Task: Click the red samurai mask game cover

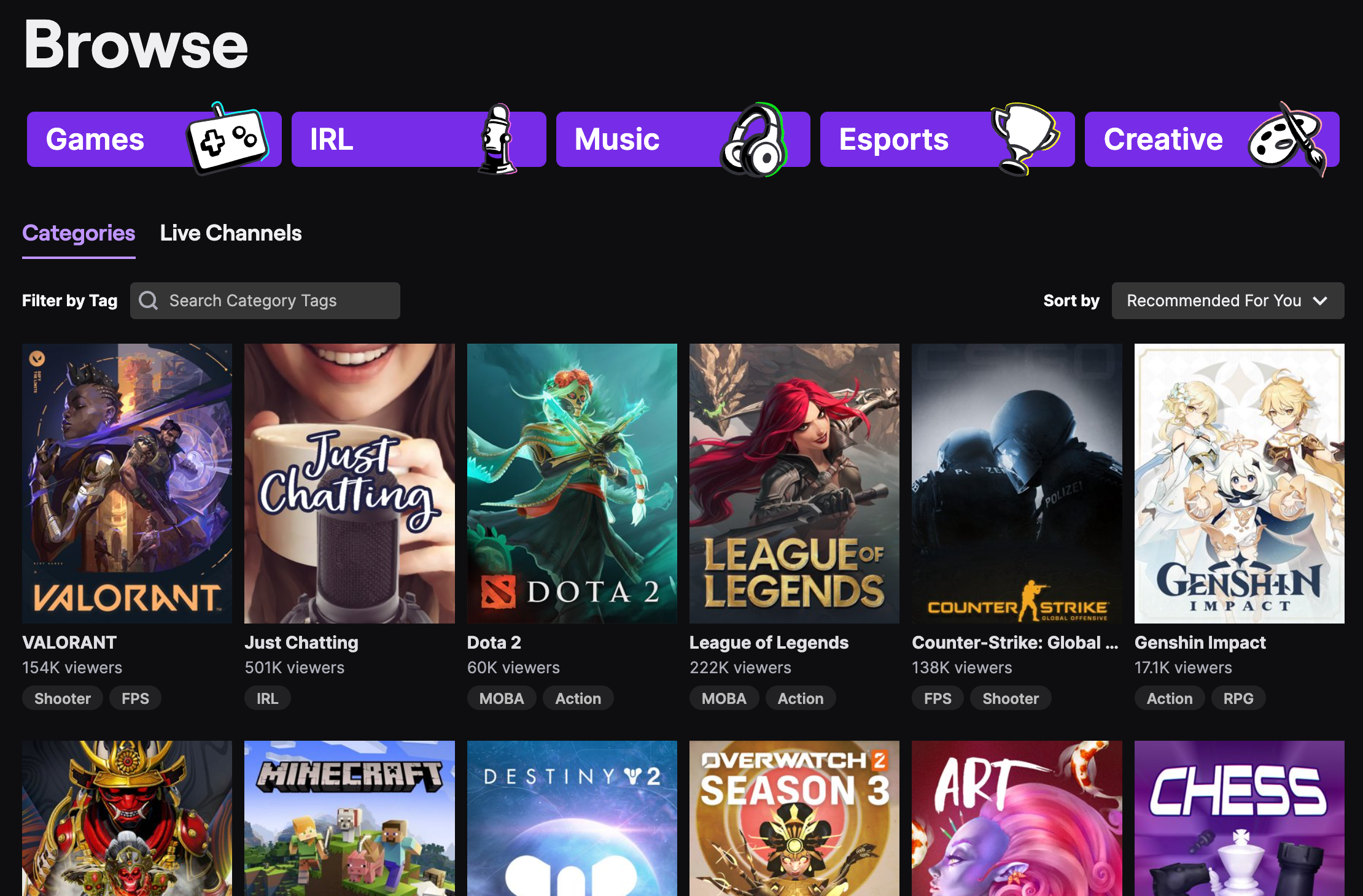Action: pos(127,818)
